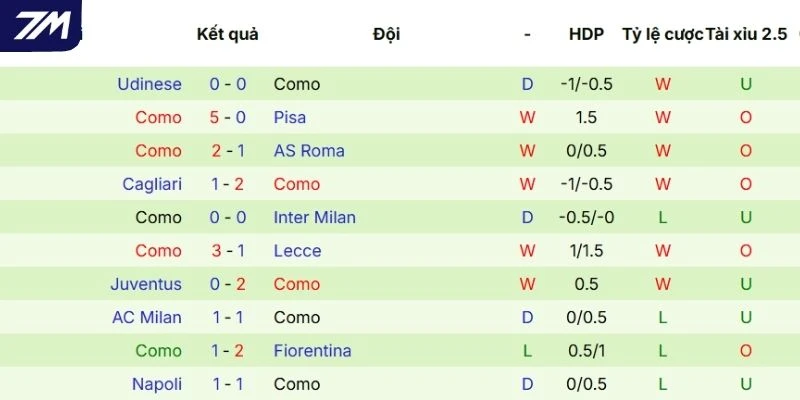
Task: Select the Juventus team name
Action: pyautogui.click(x=146, y=284)
